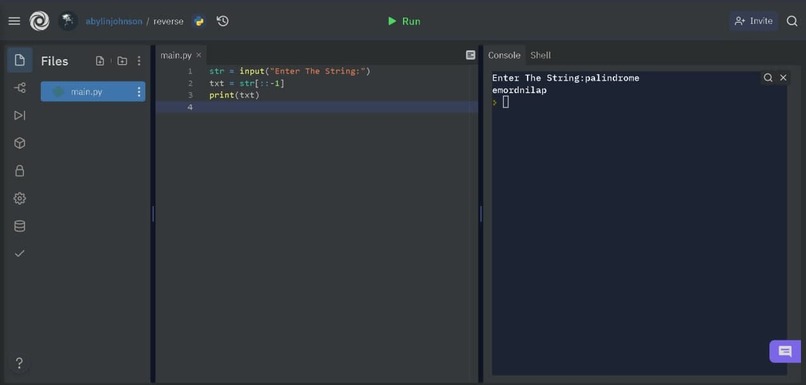Viewport: 806px width, 385px height.
Task: Open the Secrets lock icon
Action: [x=20, y=171]
